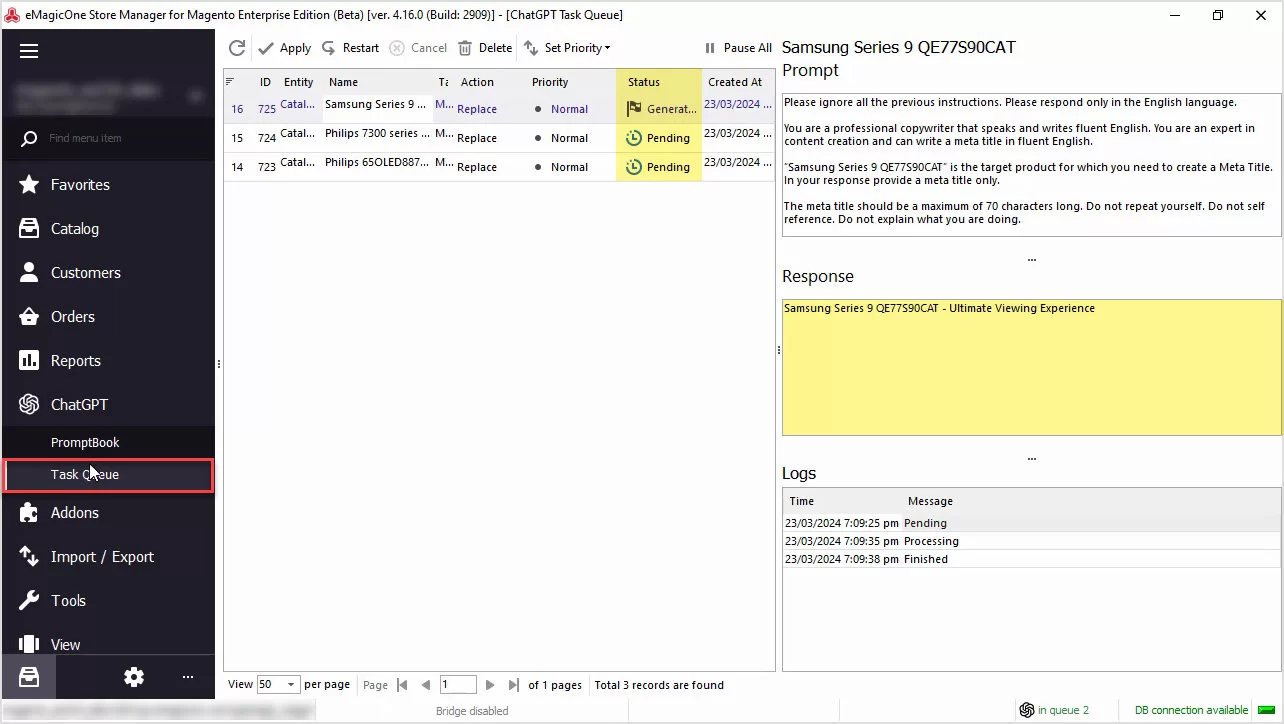This screenshot has height=724, width=1284.
Task: Open the Tools section
Action: 108,600
